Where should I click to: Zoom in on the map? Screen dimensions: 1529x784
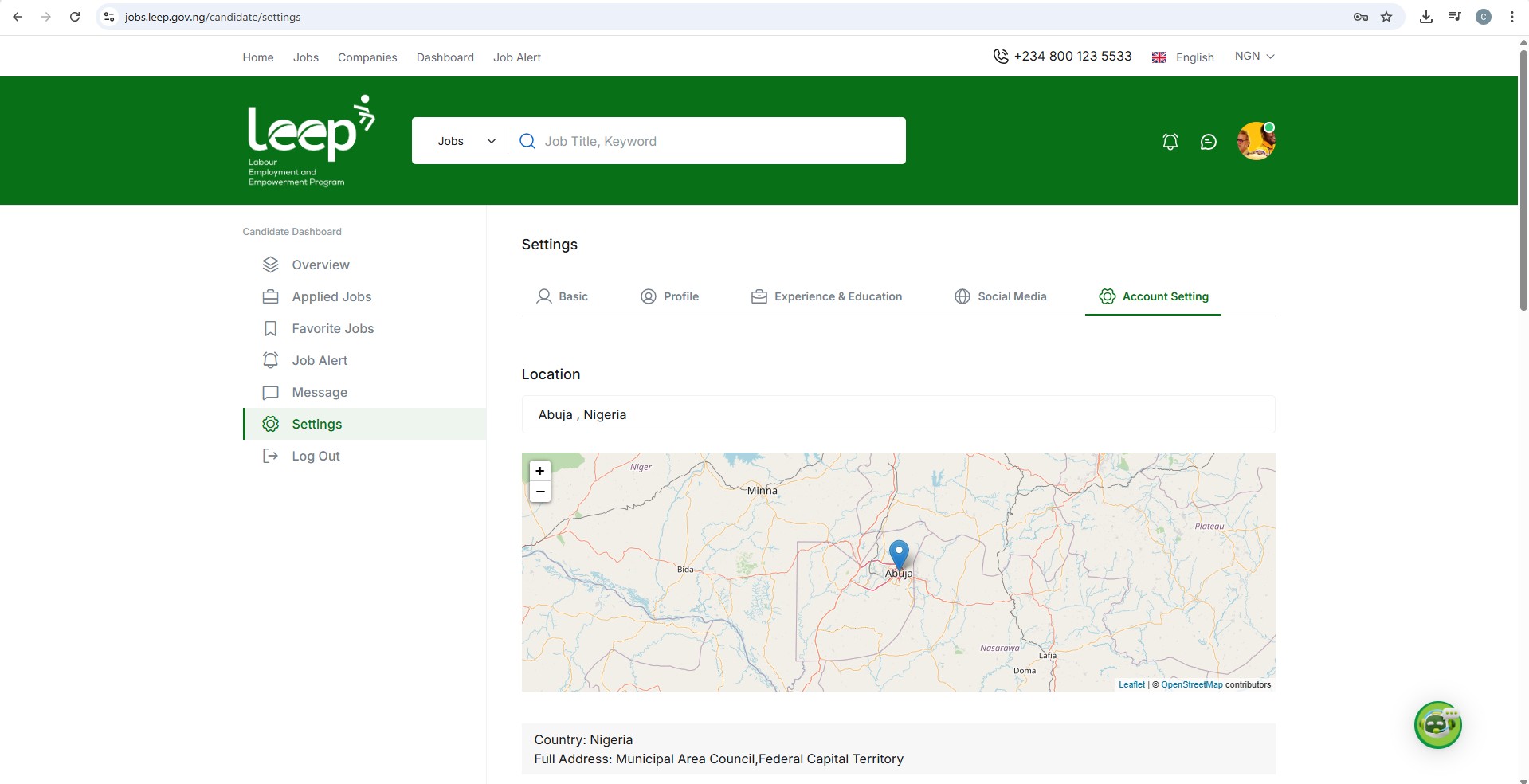(x=540, y=471)
